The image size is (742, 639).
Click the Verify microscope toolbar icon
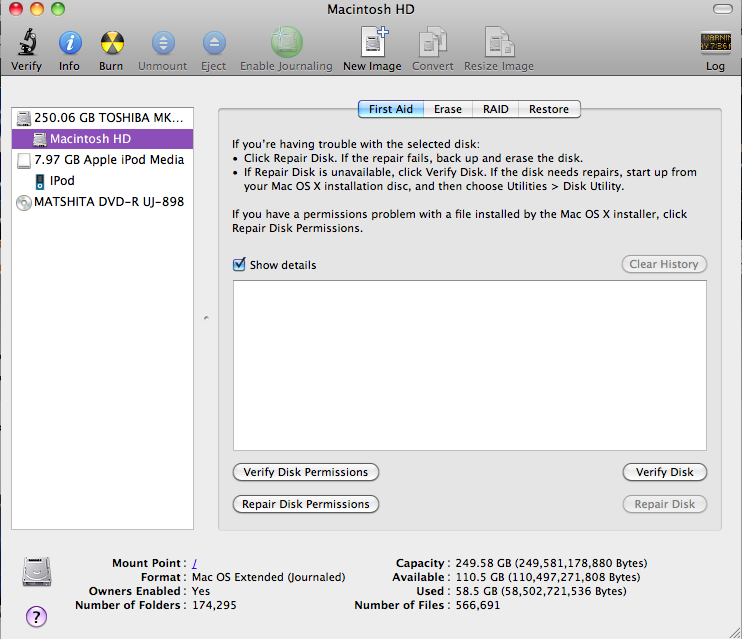pyautogui.click(x=27, y=43)
